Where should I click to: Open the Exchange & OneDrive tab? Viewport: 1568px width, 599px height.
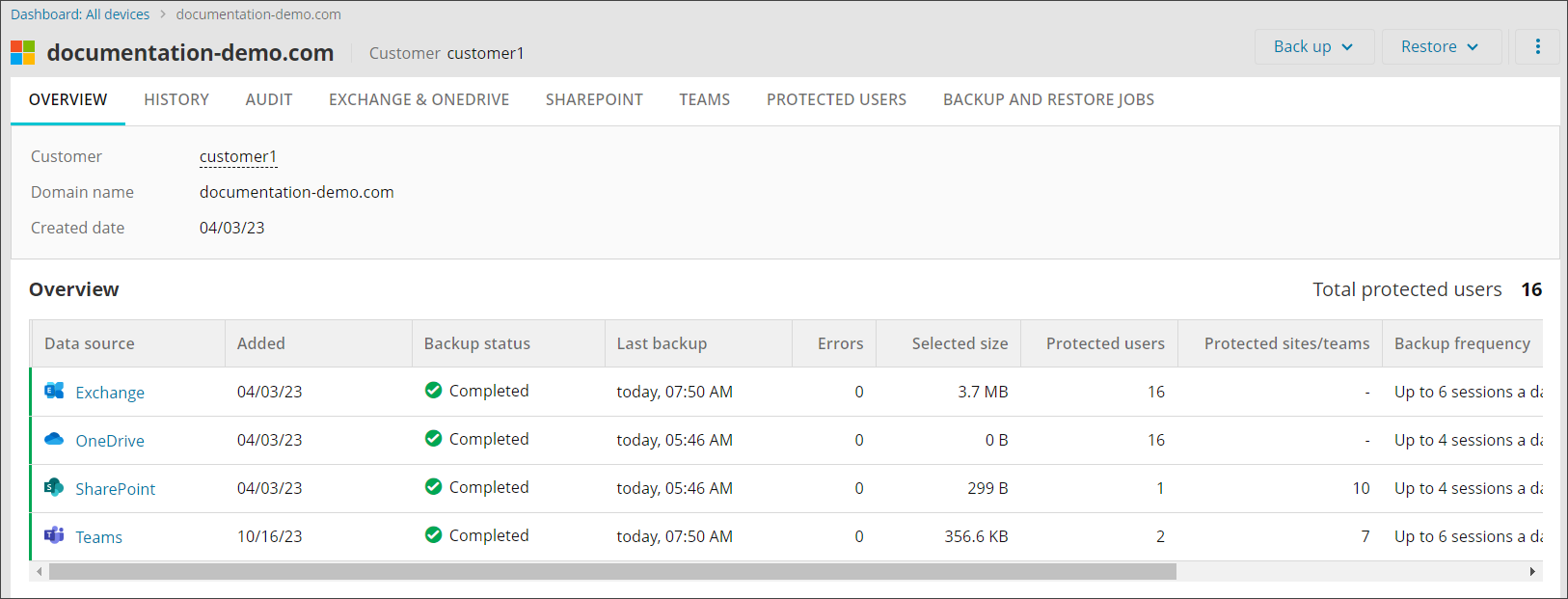[x=419, y=99]
